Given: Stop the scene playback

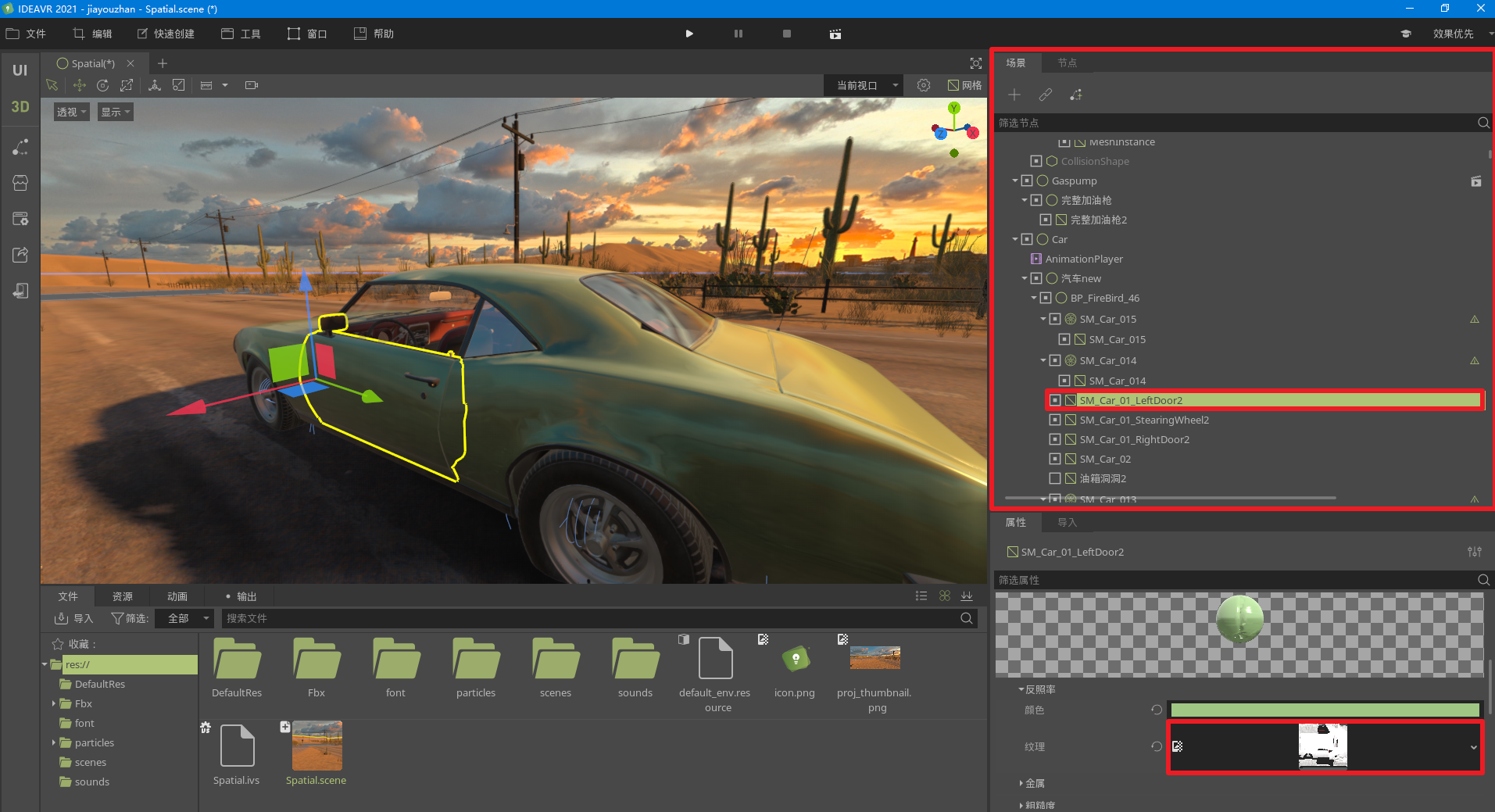Looking at the screenshot, I should (x=787, y=34).
